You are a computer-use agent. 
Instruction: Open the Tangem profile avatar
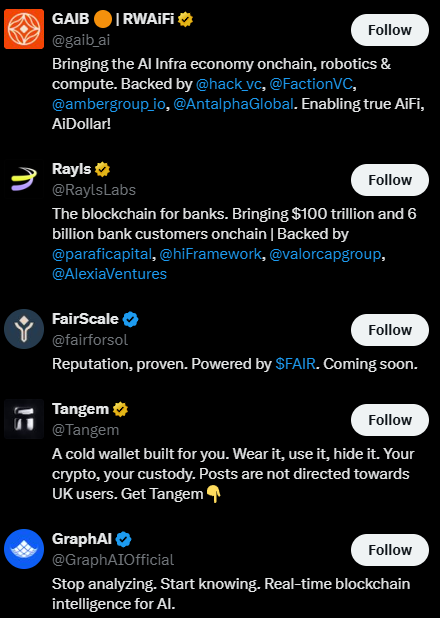pos(24,419)
